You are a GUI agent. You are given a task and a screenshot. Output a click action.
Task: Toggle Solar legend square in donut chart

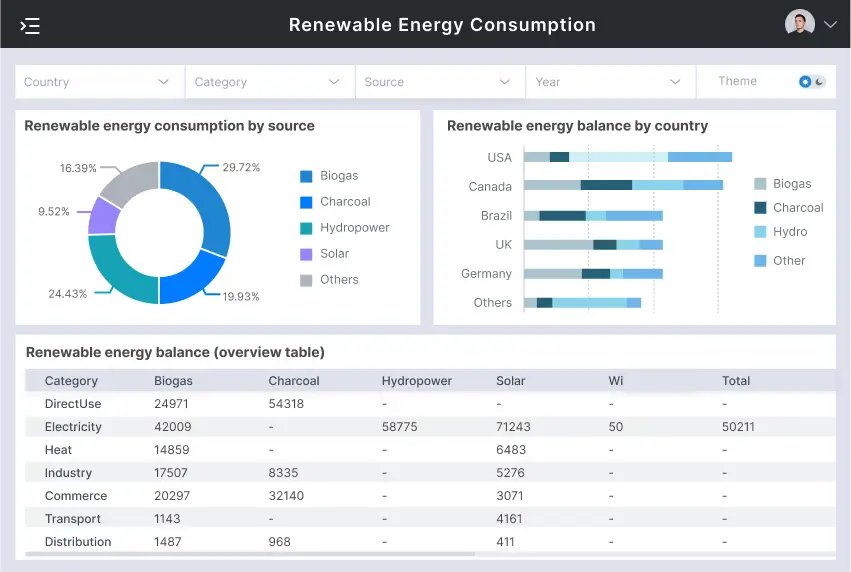point(306,254)
